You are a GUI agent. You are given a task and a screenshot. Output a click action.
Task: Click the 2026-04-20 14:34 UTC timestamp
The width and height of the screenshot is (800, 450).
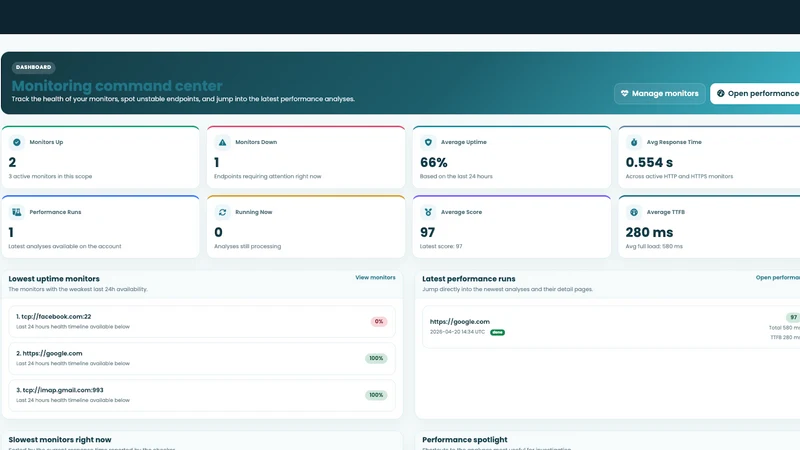[457, 332]
